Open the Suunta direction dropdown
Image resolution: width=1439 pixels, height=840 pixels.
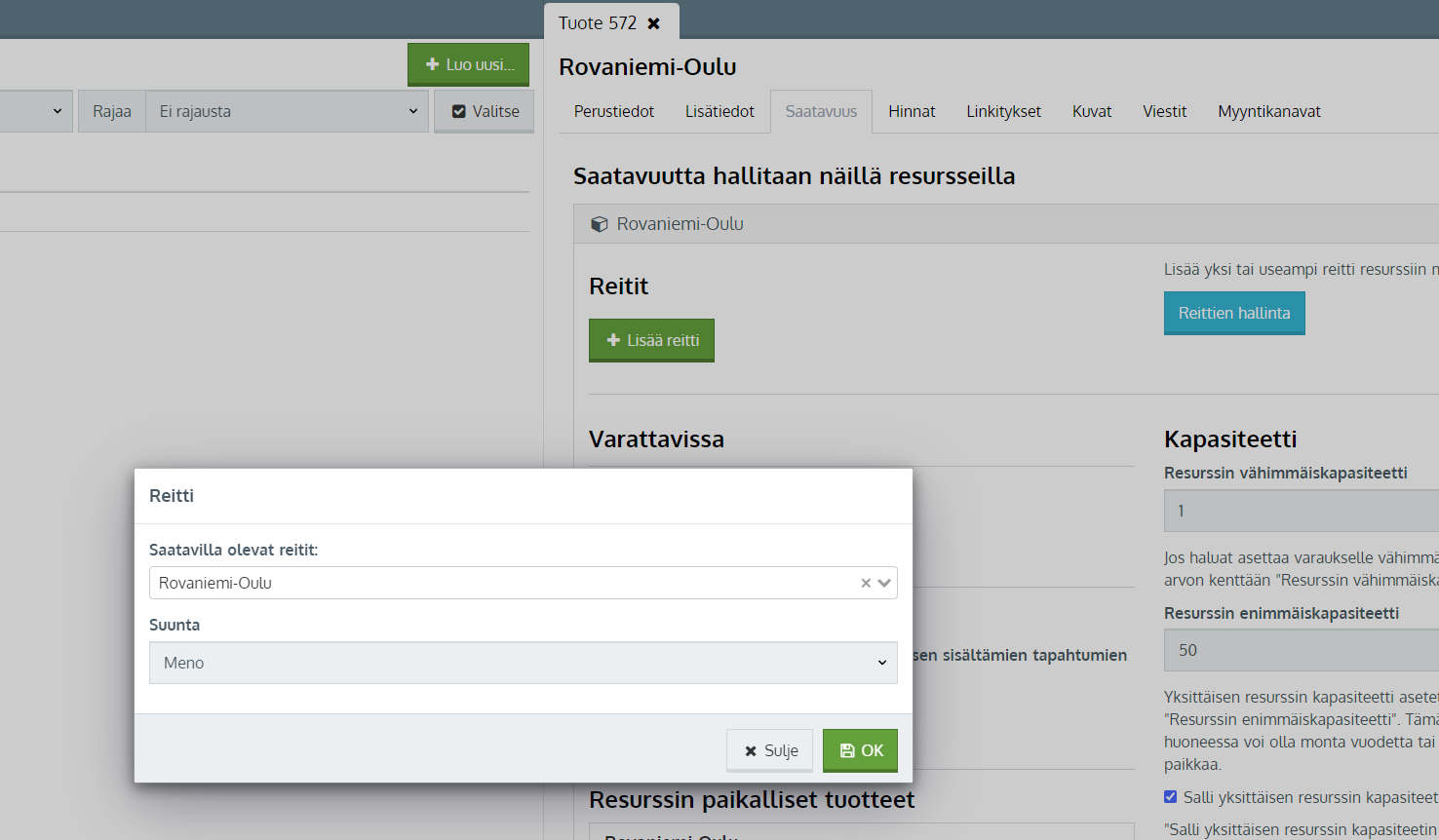click(523, 663)
